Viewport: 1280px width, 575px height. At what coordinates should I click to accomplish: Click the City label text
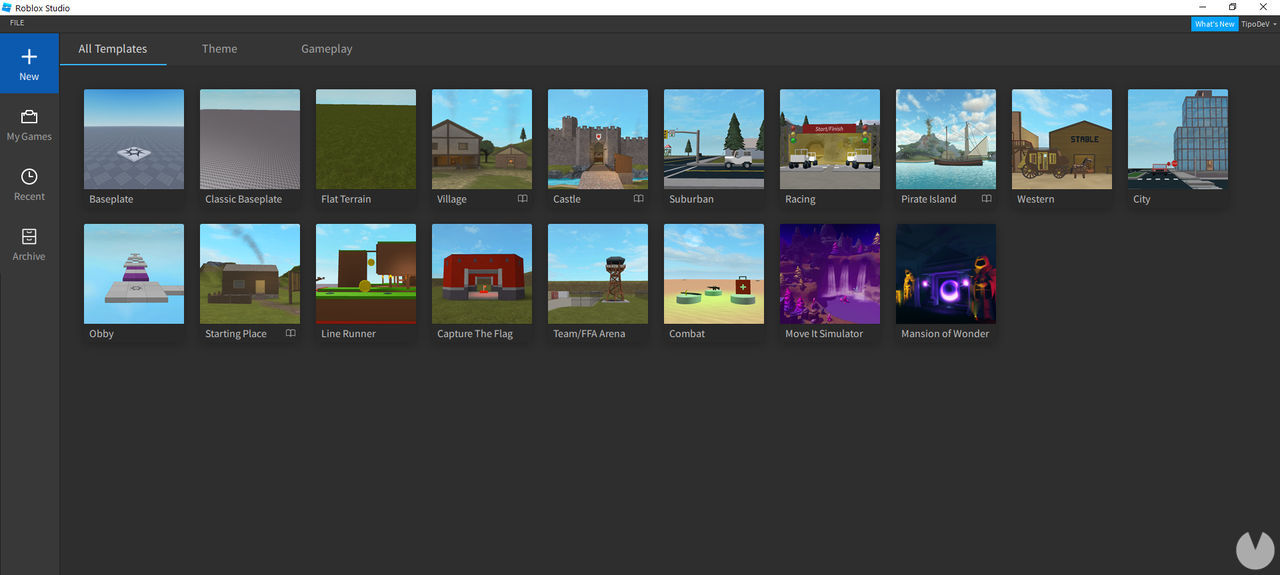(x=1142, y=199)
